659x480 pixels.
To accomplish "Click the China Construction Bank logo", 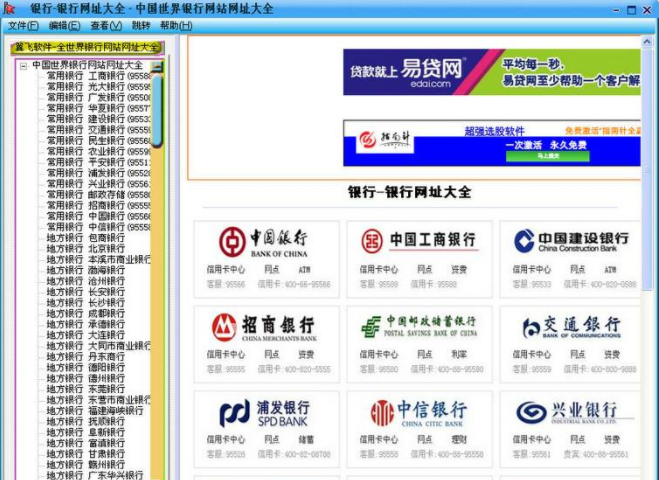I will click(571, 241).
